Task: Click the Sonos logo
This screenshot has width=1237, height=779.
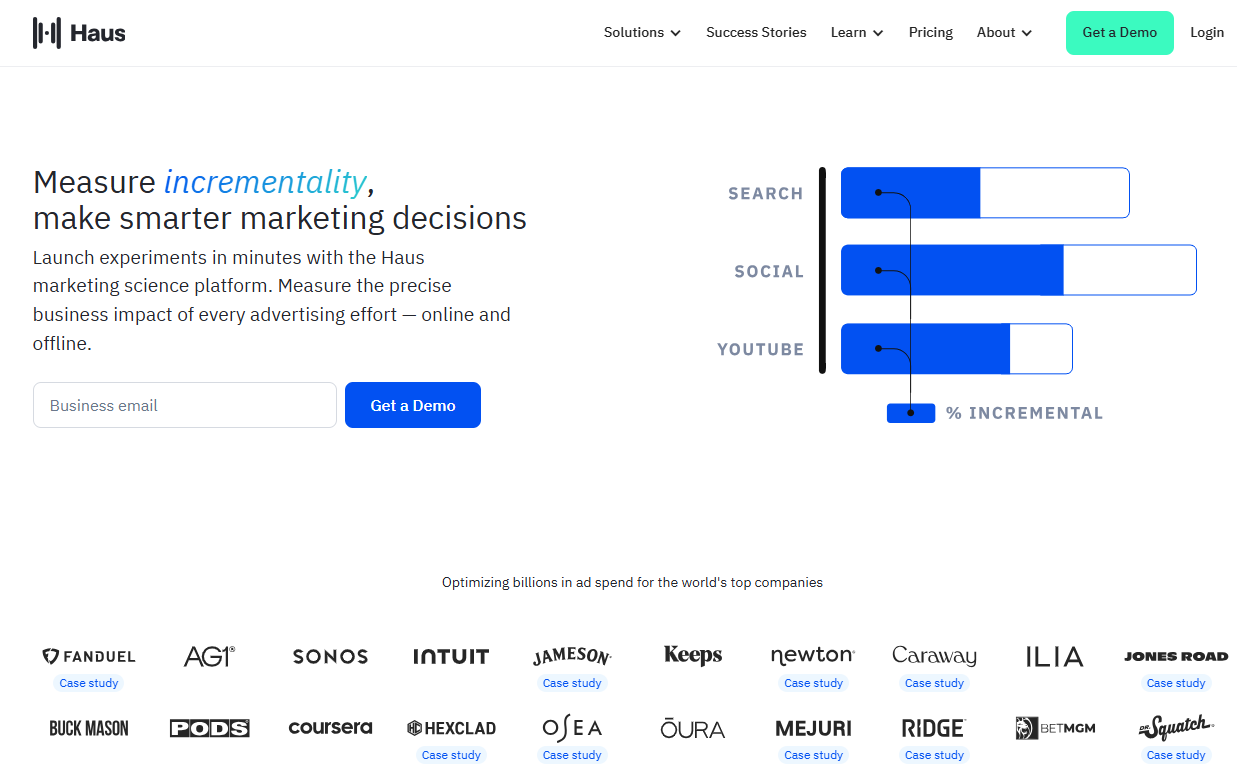Action: [x=330, y=657]
